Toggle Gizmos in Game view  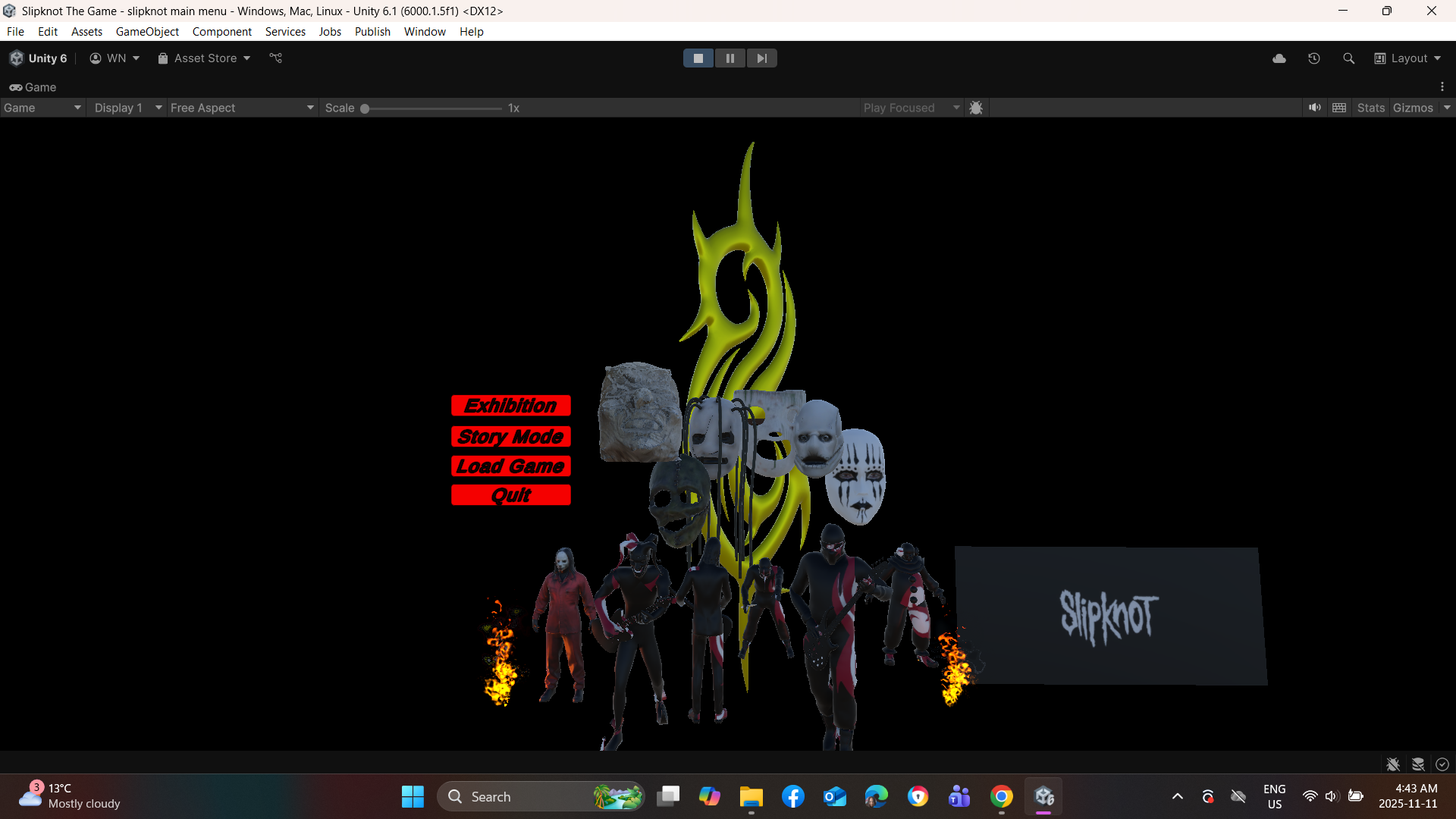tap(1412, 108)
